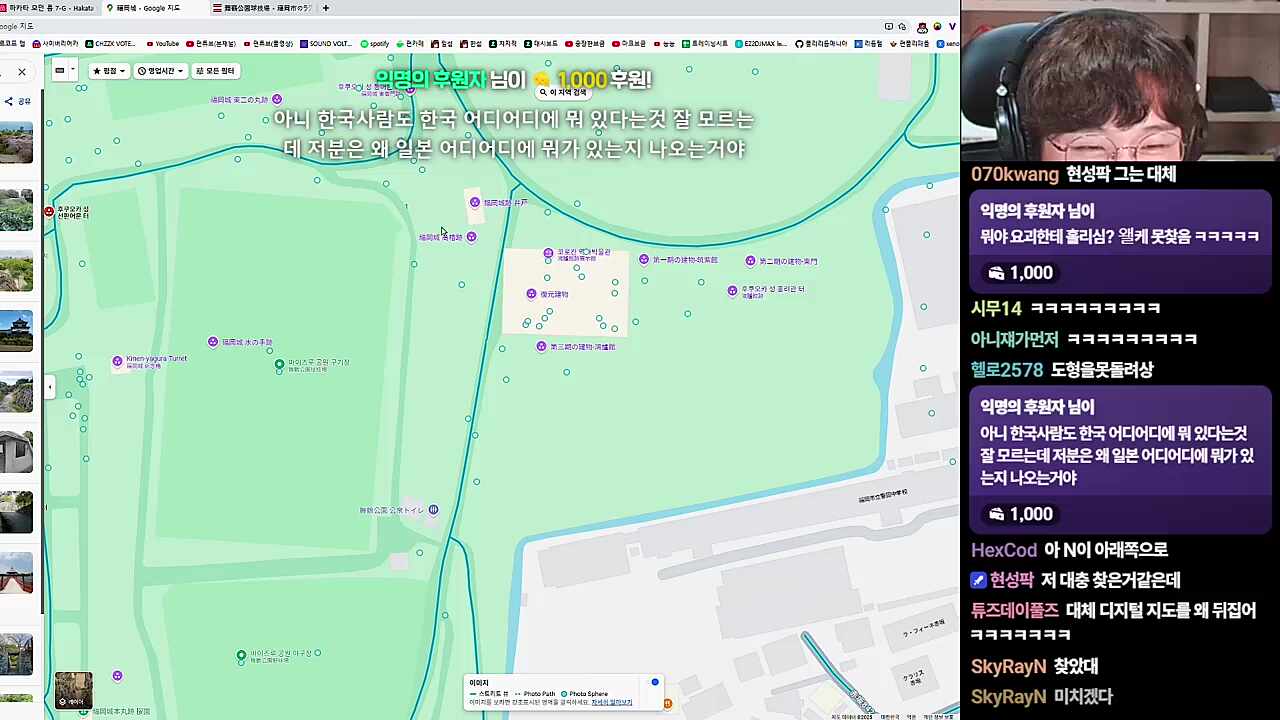Open the 트레이닝시트 bookmark
This screenshot has height=720, width=1280.
click(705, 44)
